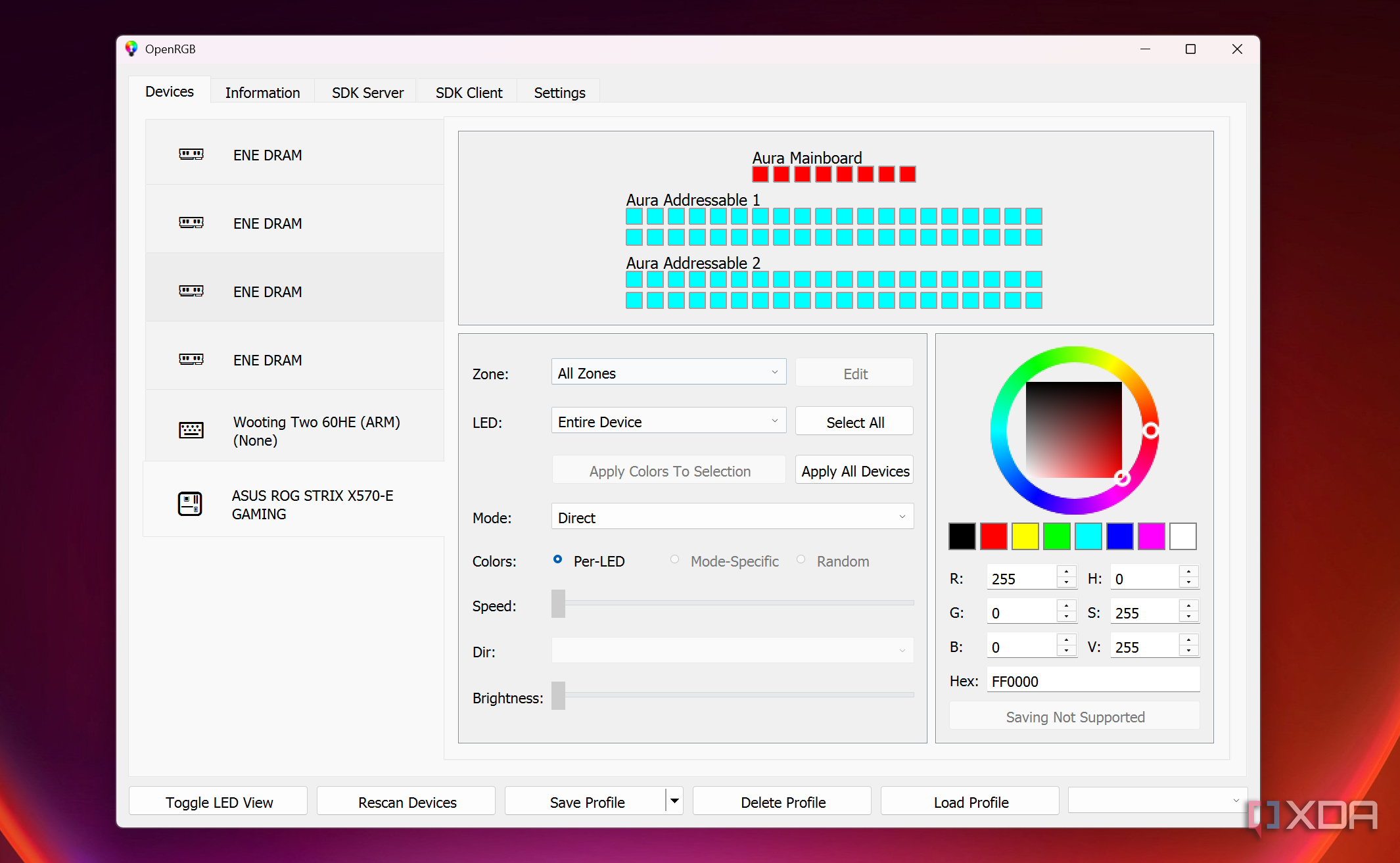Select the Mode-Specific colors radio button
The image size is (1400, 863).
[x=675, y=560]
